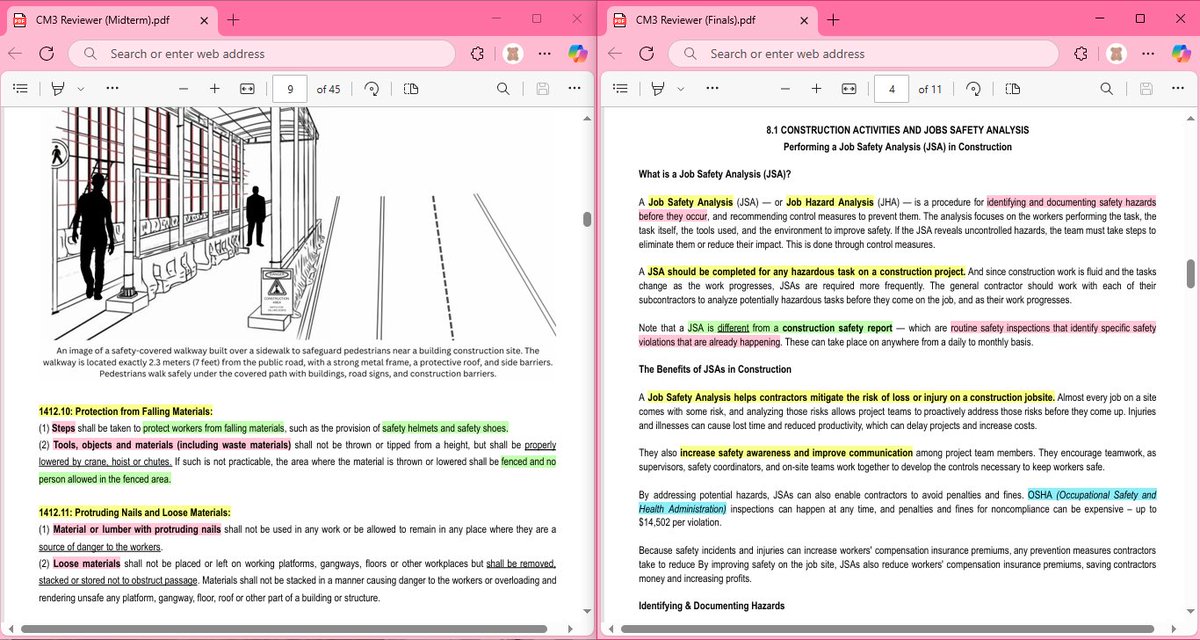Screen dimensions: 1200x640
Task: Go back in the Midterm PDF window
Action: click(14, 54)
